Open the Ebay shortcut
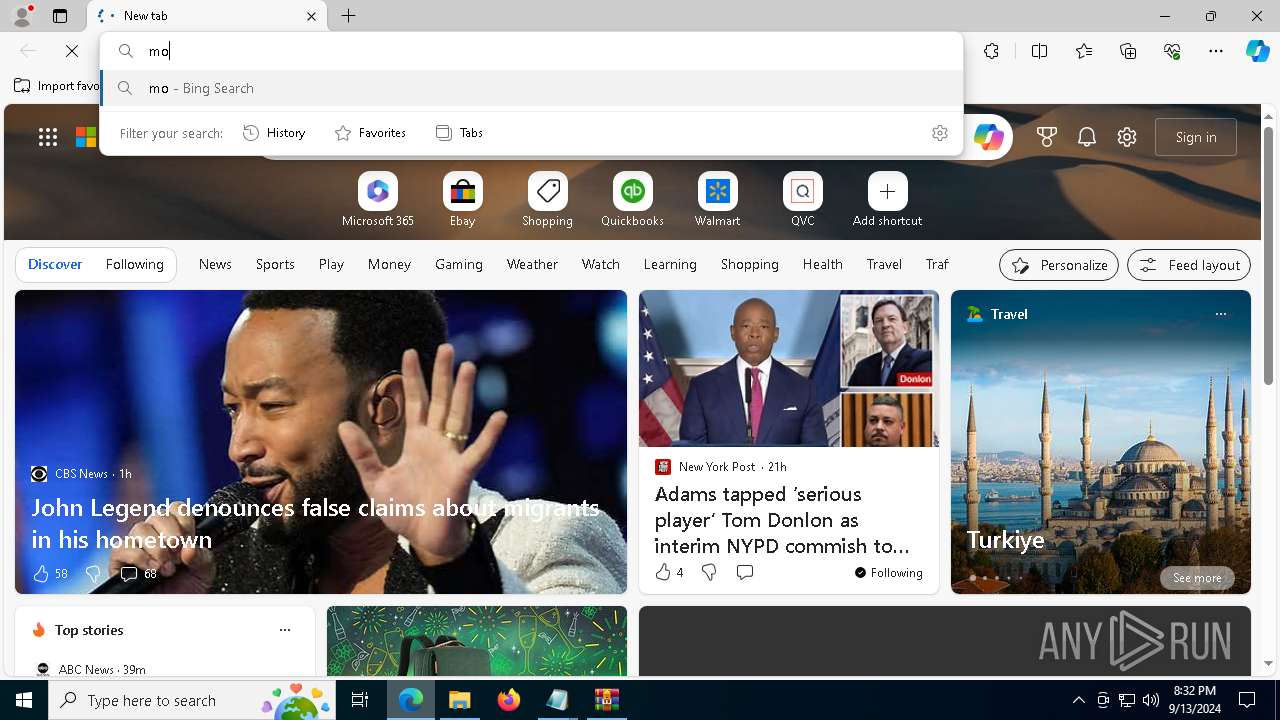Image resolution: width=1280 pixels, height=720 pixels. (462, 199)
